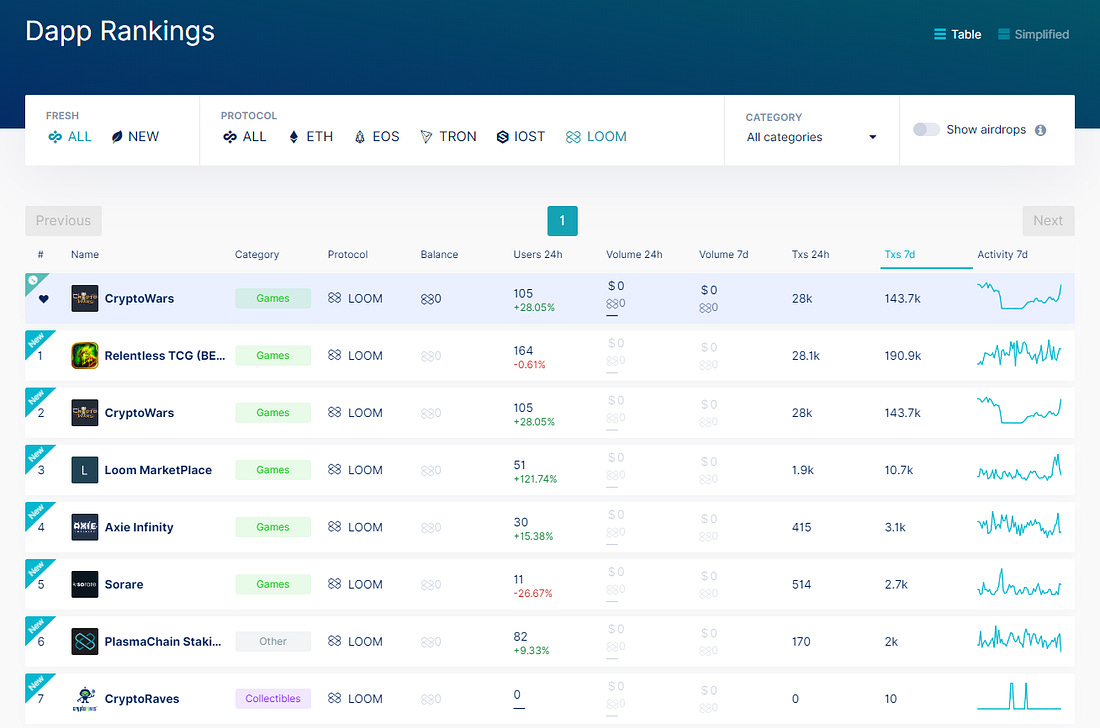This screenshot has width=1100, height=728.
Task: Sort by the Txs 7d column header
Action: coord(899,255)
